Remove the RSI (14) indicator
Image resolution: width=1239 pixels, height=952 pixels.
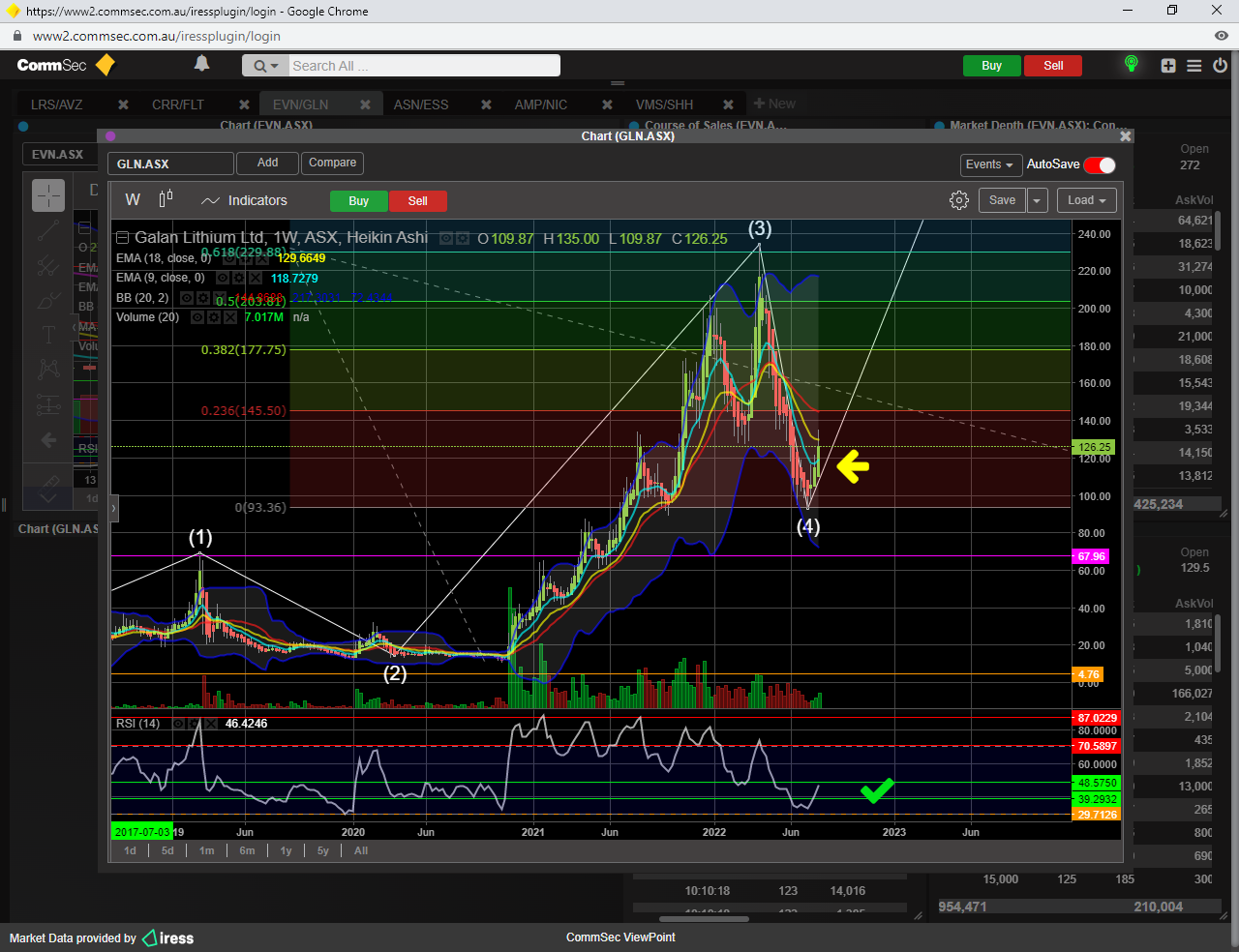[x=212, y=724]
